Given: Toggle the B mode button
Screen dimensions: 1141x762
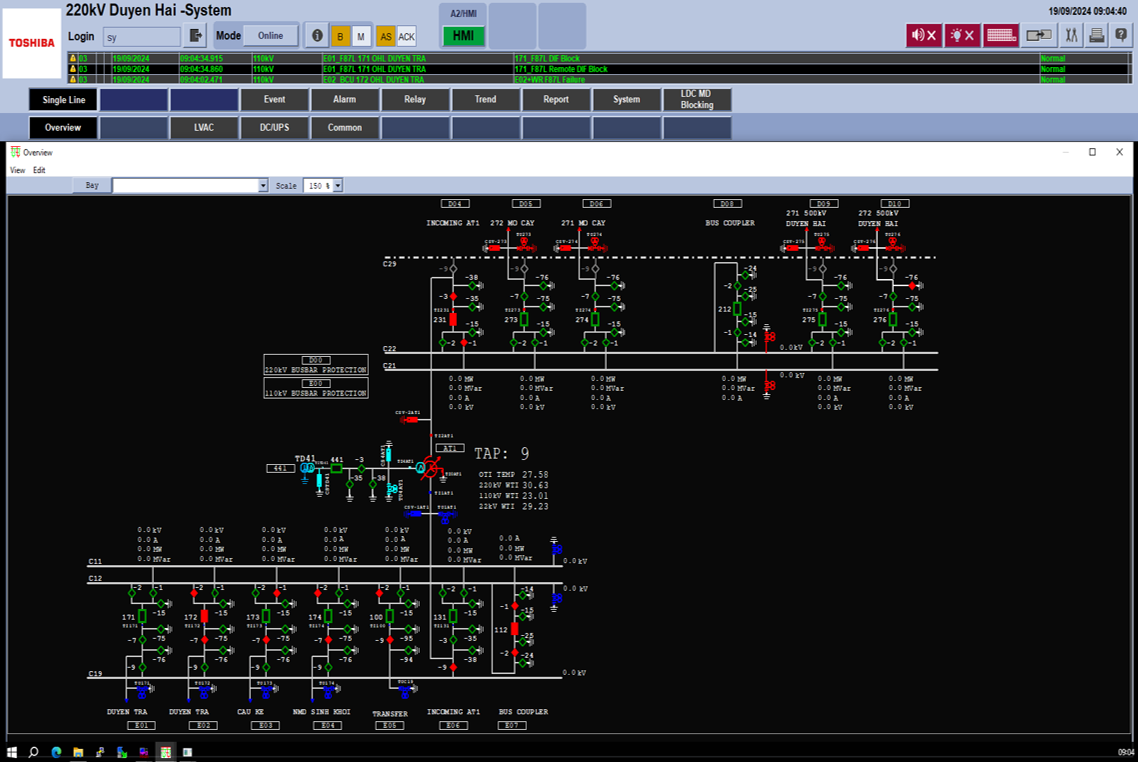Looking at the screenshot, I should pos(340,37).
